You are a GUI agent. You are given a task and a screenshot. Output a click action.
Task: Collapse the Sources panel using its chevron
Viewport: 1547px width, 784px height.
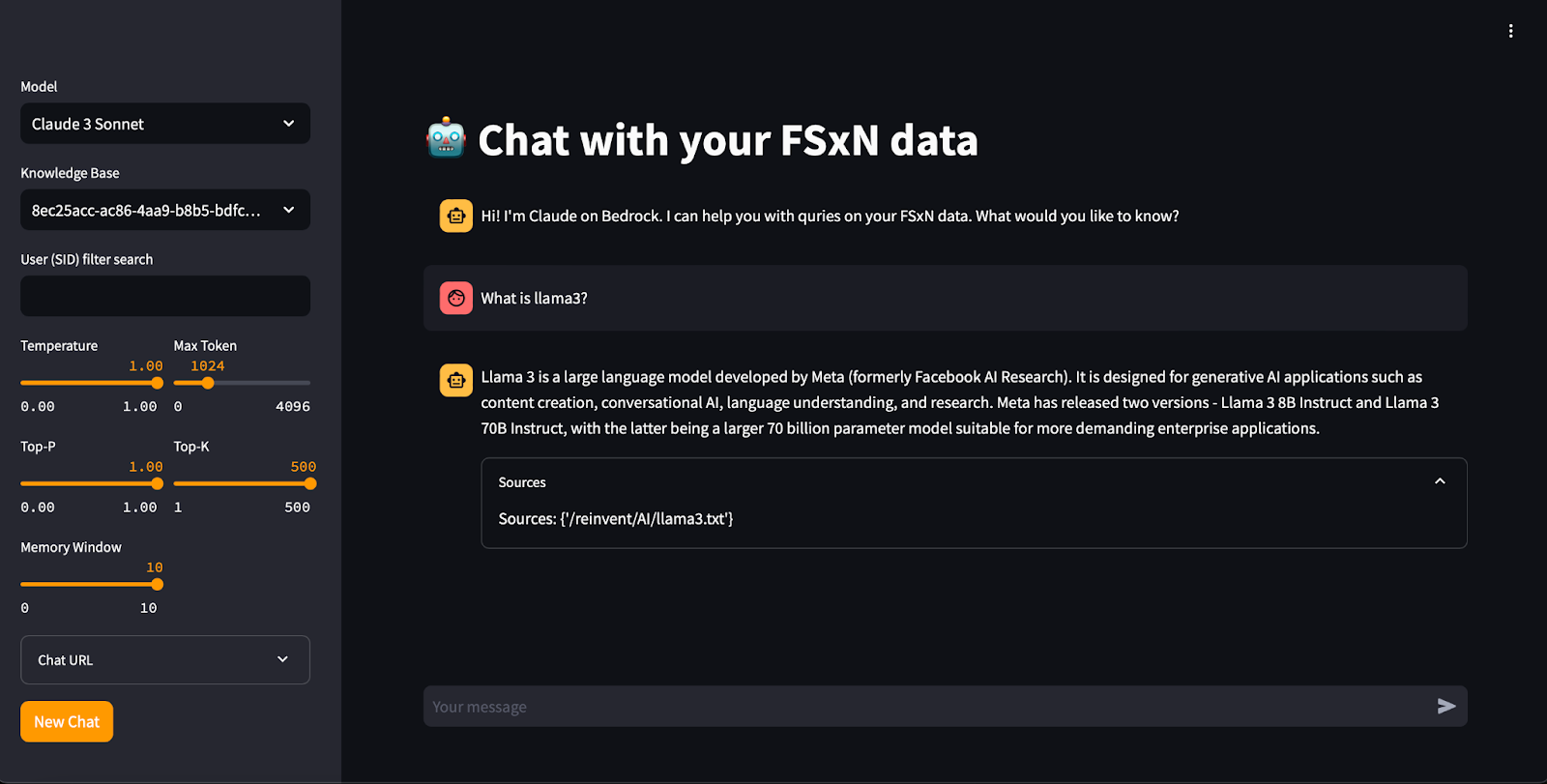(1440, 481)
